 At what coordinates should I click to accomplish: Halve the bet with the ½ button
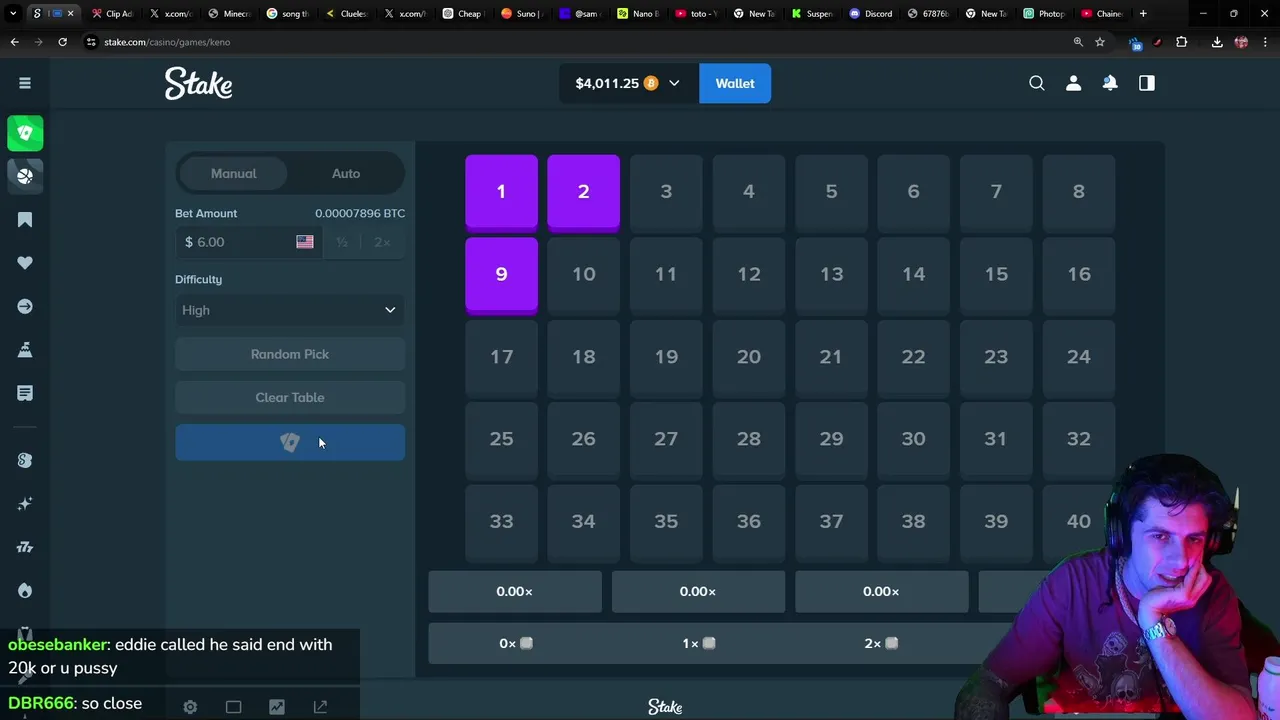342,242
